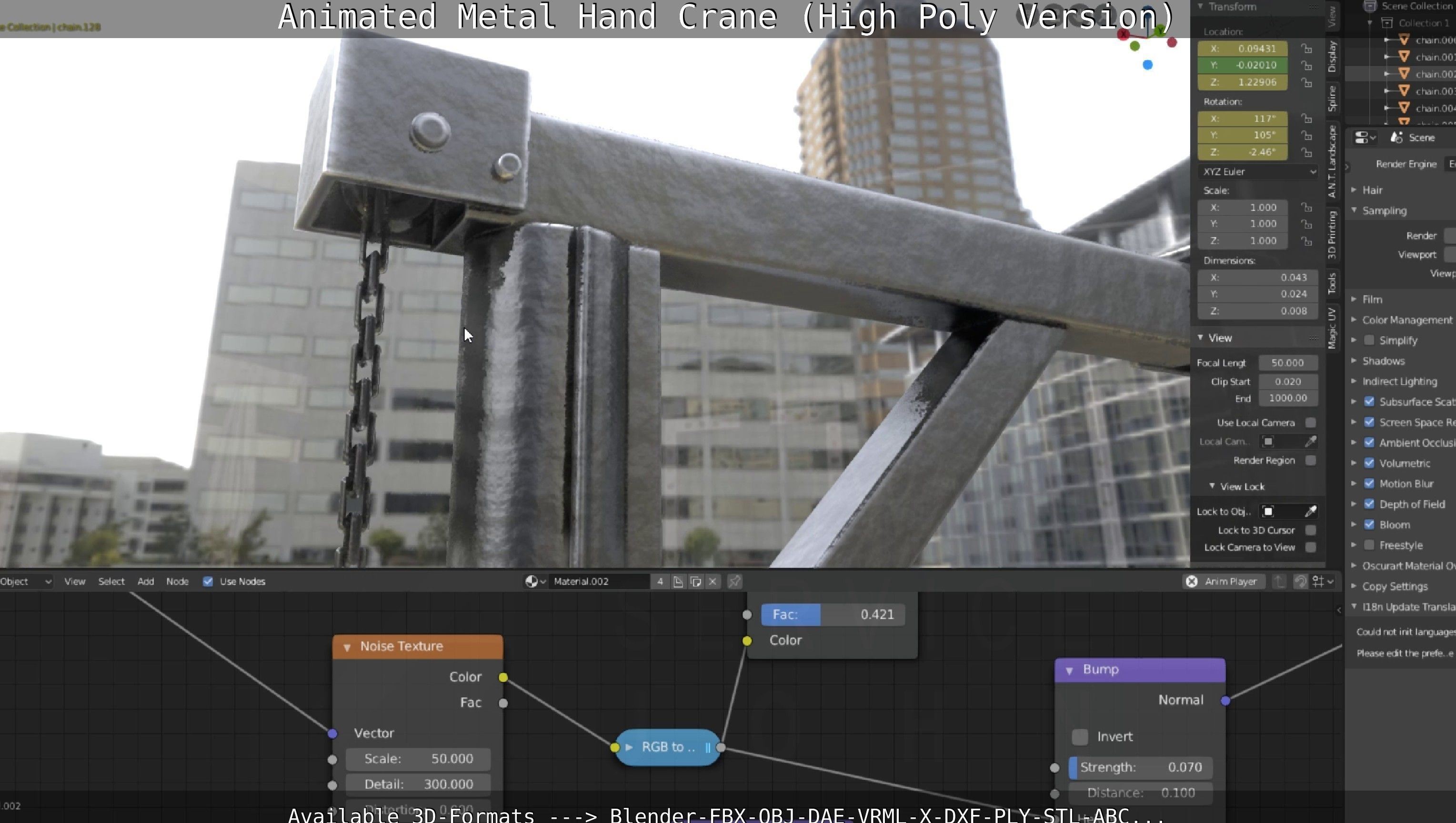Collapse the View panel
This screenshot has width=1456, height=823.
click(1201, 338)
